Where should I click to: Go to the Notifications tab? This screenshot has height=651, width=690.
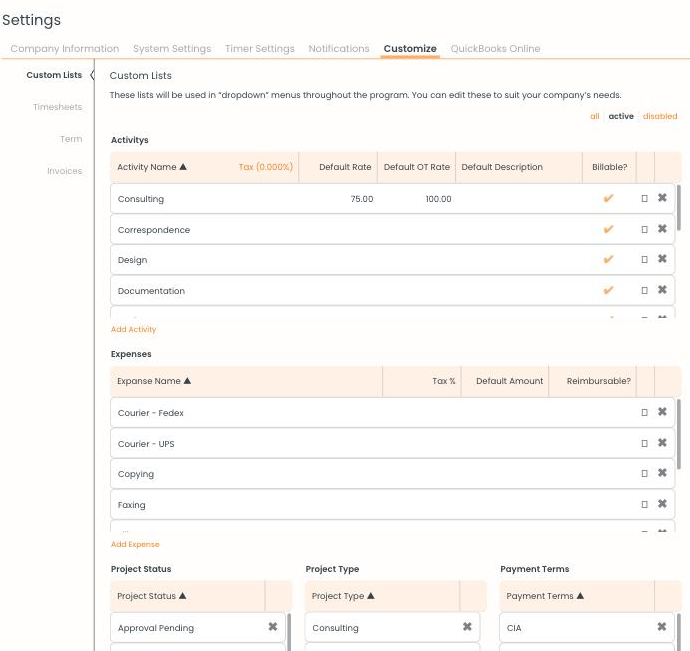(x=339, y=48)
